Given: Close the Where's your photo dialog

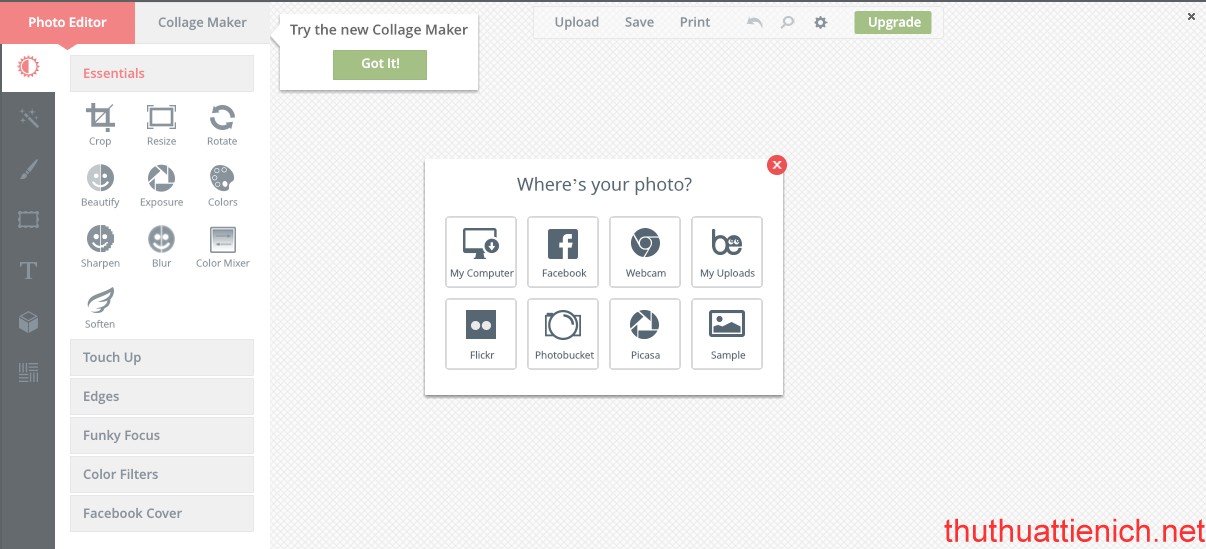Looking at the screenshot, I should tap(777, 165).
